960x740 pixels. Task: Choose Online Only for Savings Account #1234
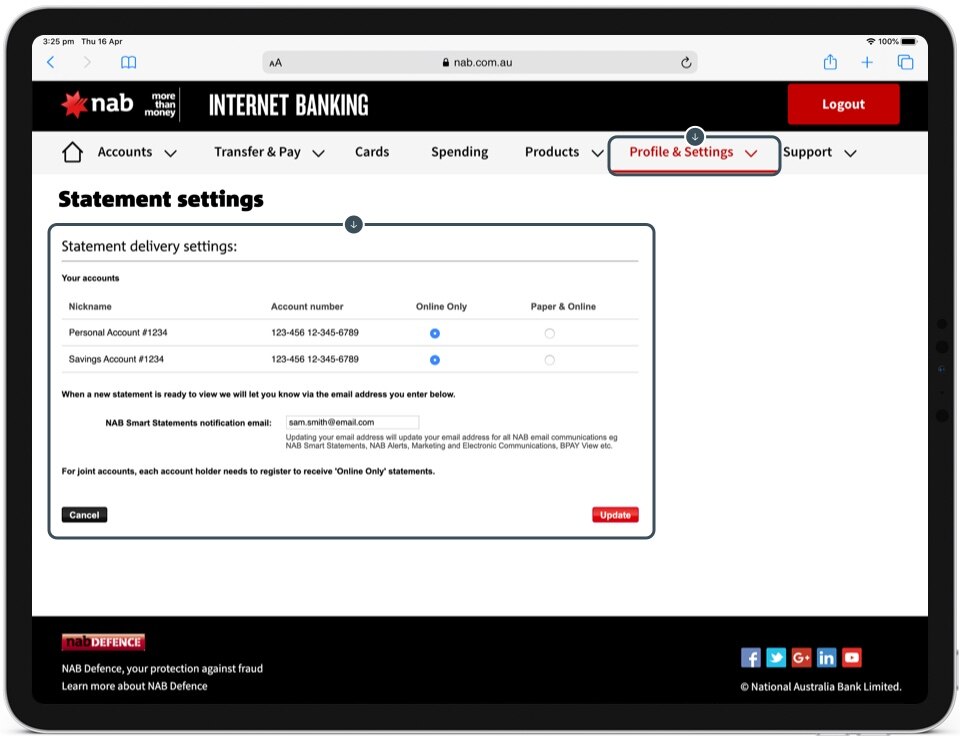click(x=435, y=360)
